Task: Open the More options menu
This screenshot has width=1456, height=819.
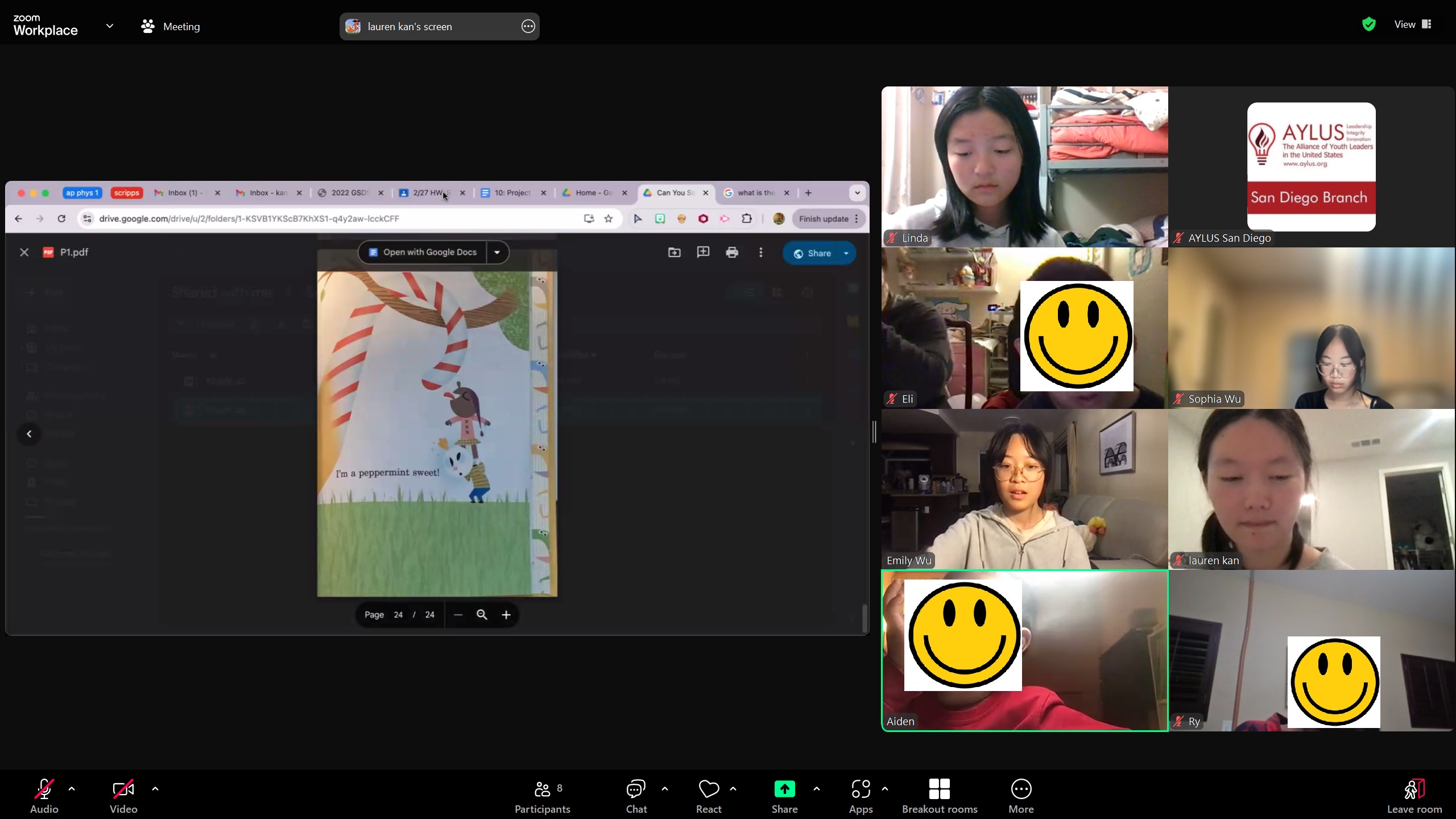Action: point(1021,796)
